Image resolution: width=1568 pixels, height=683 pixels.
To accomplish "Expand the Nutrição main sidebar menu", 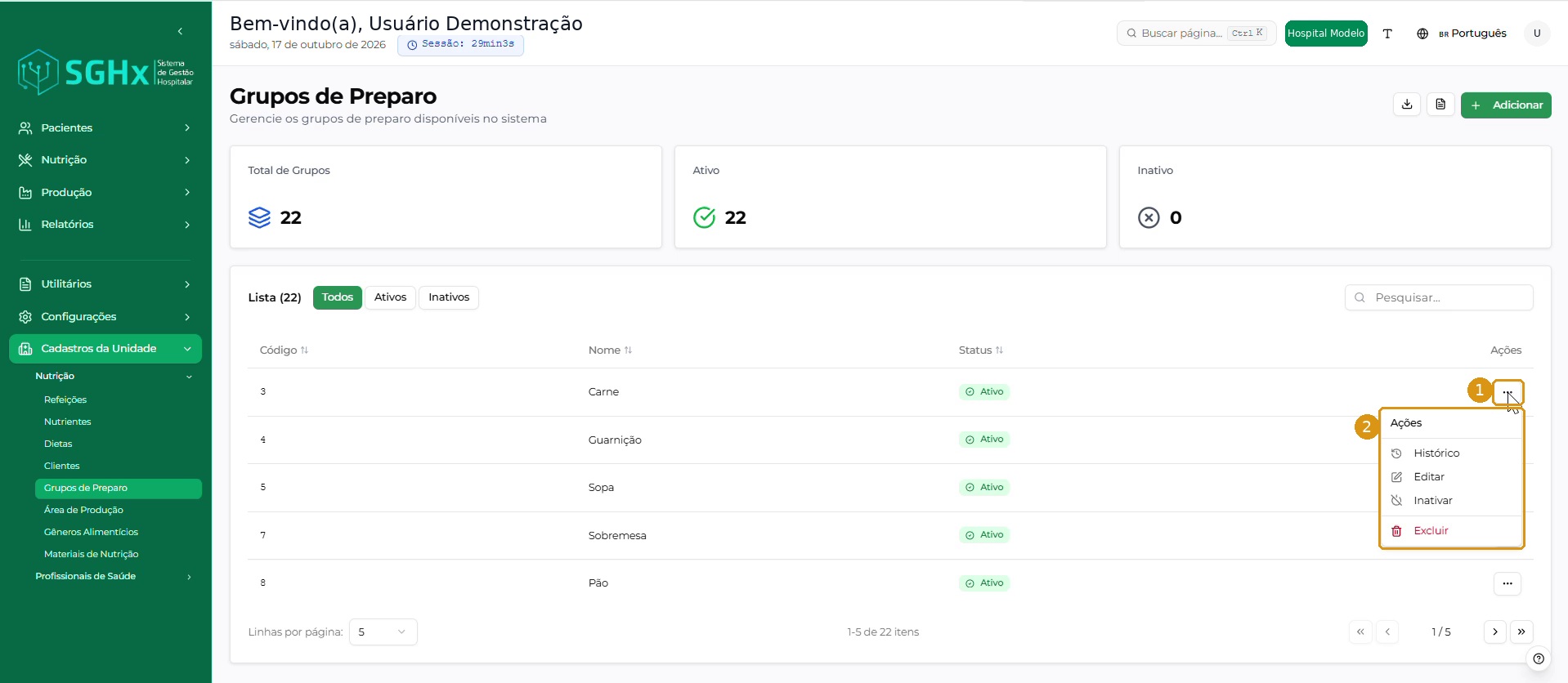I will point(105,160).
